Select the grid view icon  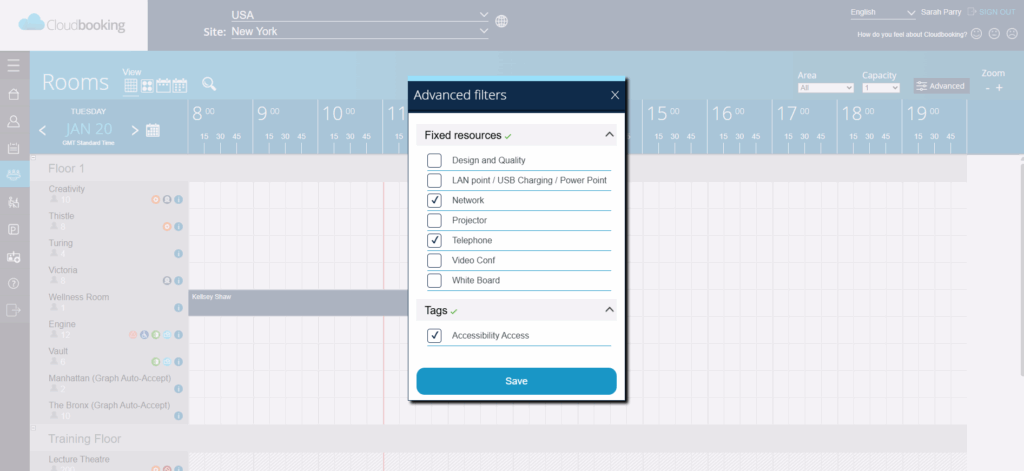coord(130,86)
